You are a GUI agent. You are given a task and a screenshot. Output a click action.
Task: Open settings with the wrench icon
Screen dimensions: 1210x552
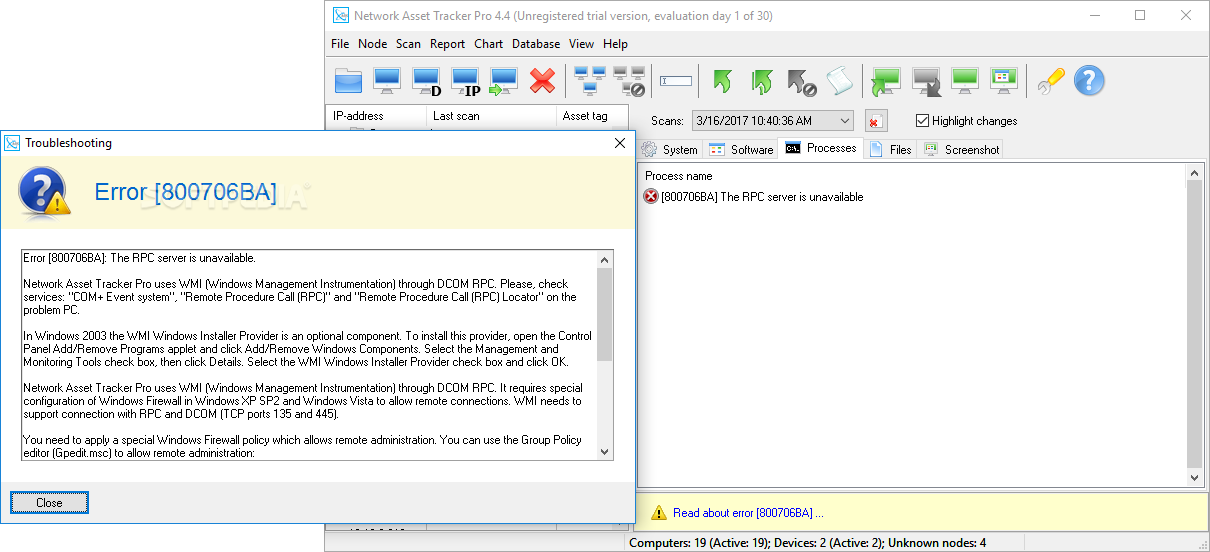[1050, 81]
